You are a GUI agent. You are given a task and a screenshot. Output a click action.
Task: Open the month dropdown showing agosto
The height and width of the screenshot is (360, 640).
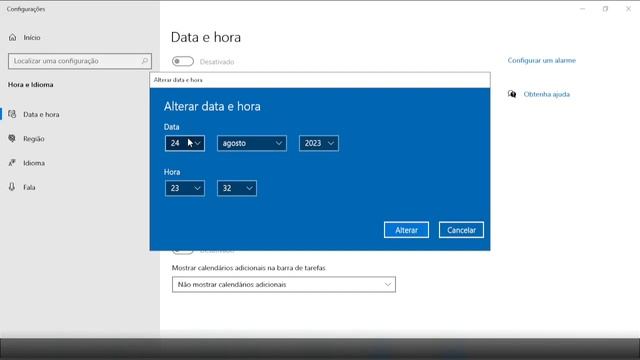(x=252, y=143)
